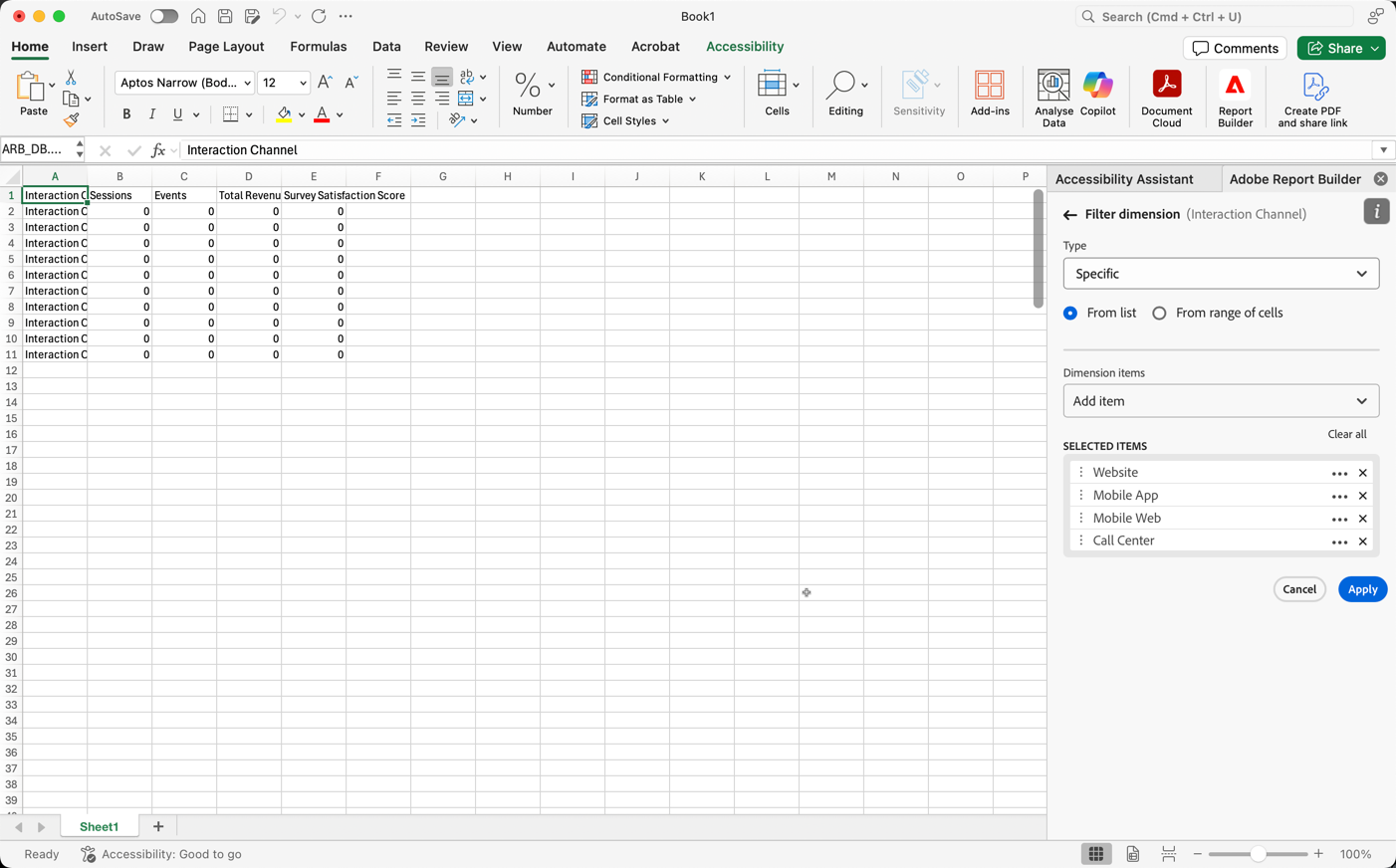Select the From list radio option

1070,313
